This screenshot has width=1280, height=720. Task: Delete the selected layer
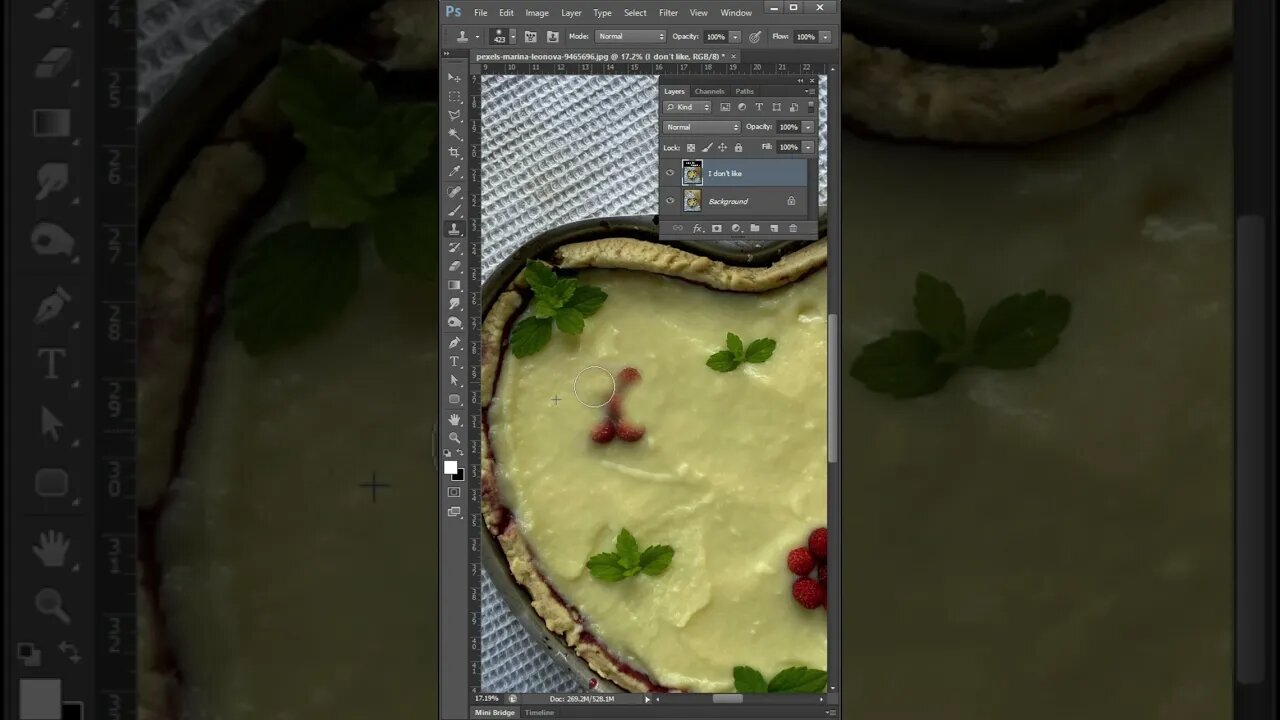click(x=793, y=228)
